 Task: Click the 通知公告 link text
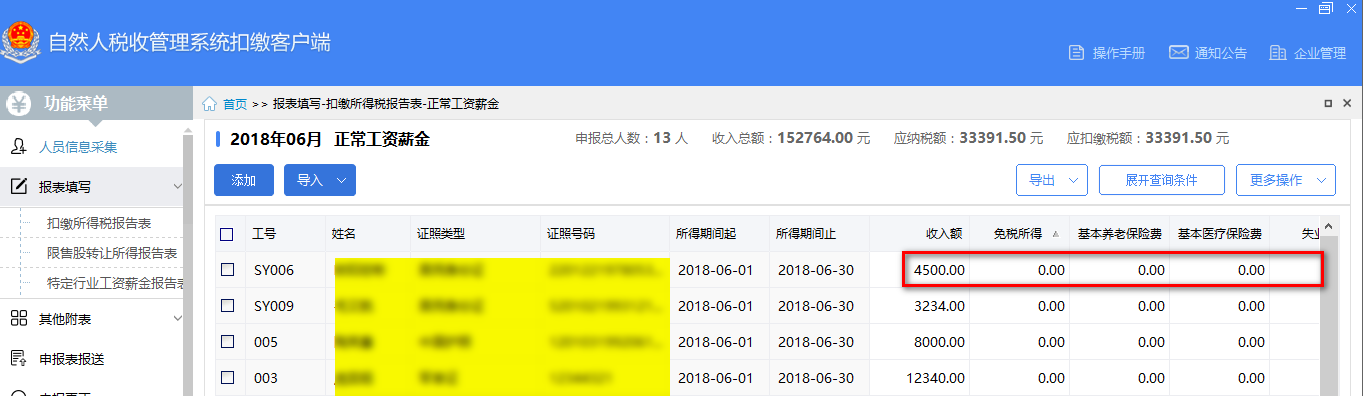pos(1221,53)
